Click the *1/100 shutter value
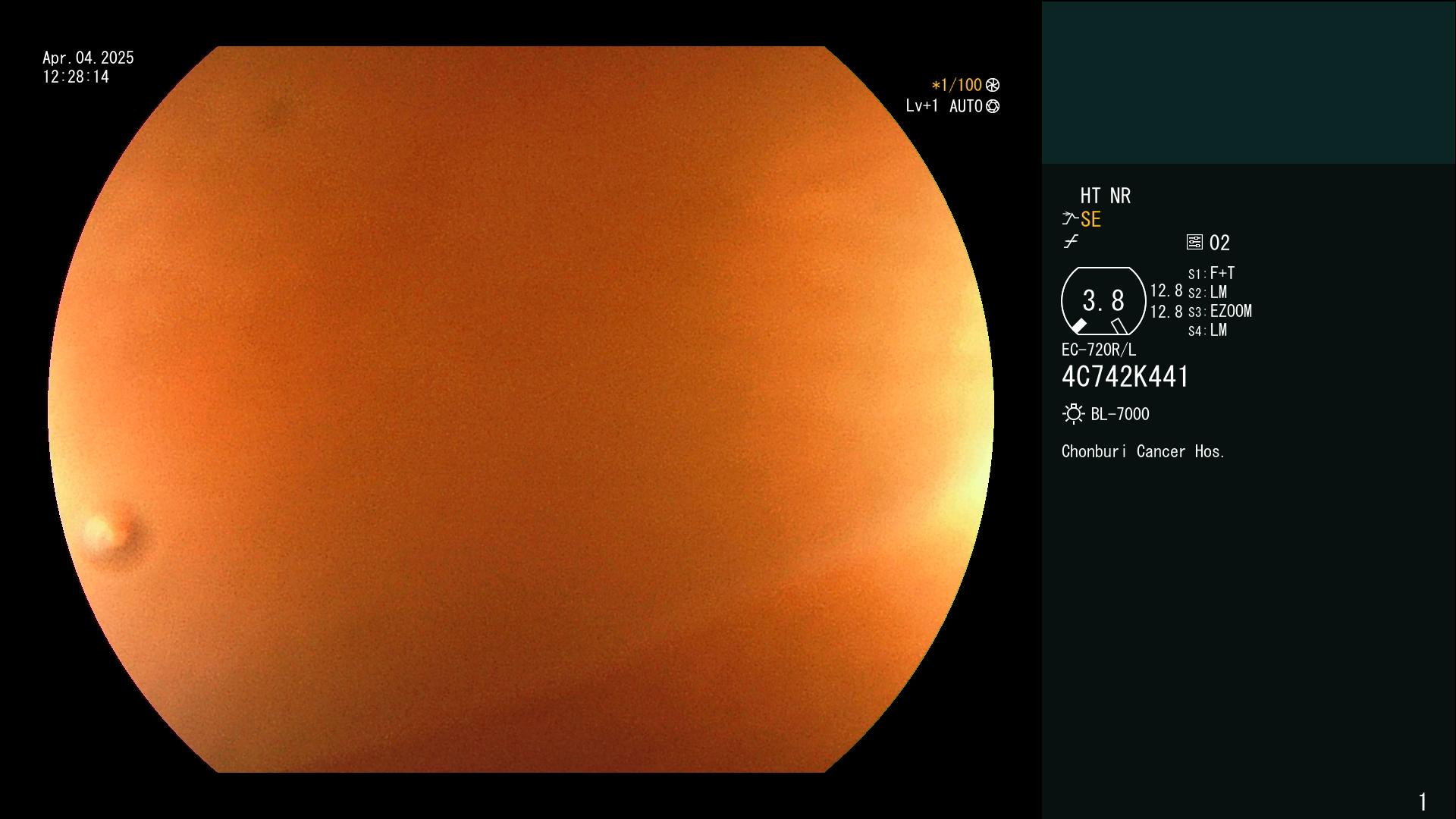1456x819 pixels. 957,85
